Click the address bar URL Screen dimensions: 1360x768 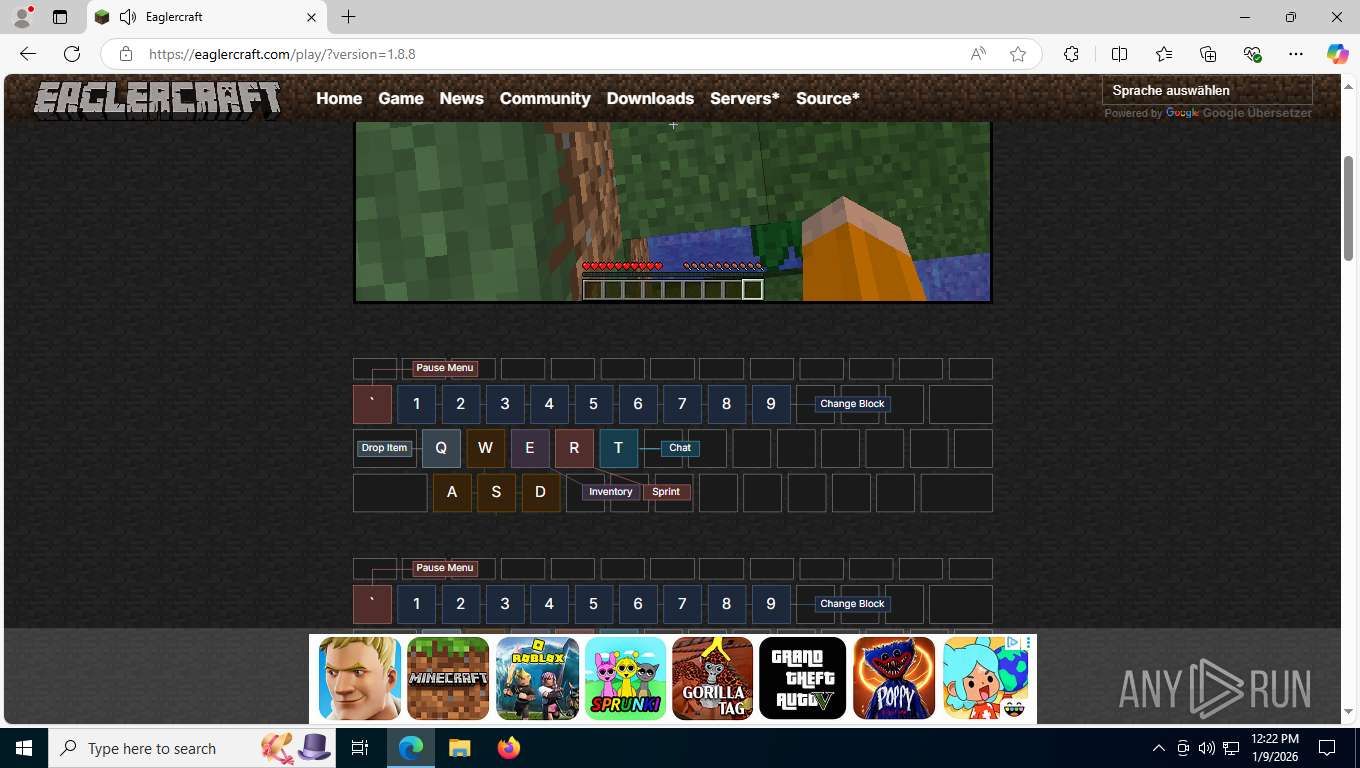click(x=282, y=54)
